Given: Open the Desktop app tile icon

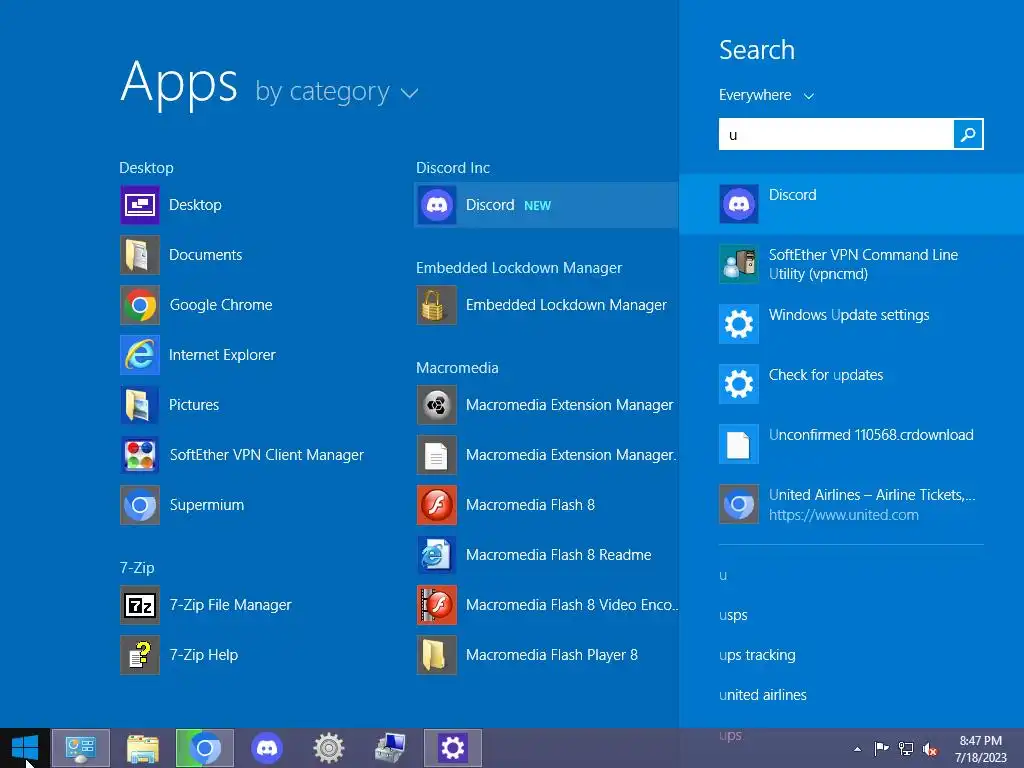Looking at the screenshot, I should [140, 205].
